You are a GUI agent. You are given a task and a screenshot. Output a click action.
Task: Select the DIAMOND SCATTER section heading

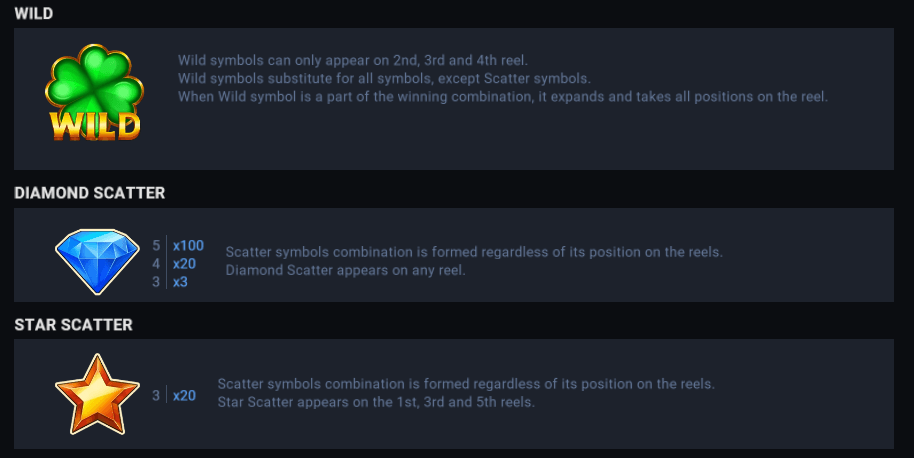click(89, 193)
